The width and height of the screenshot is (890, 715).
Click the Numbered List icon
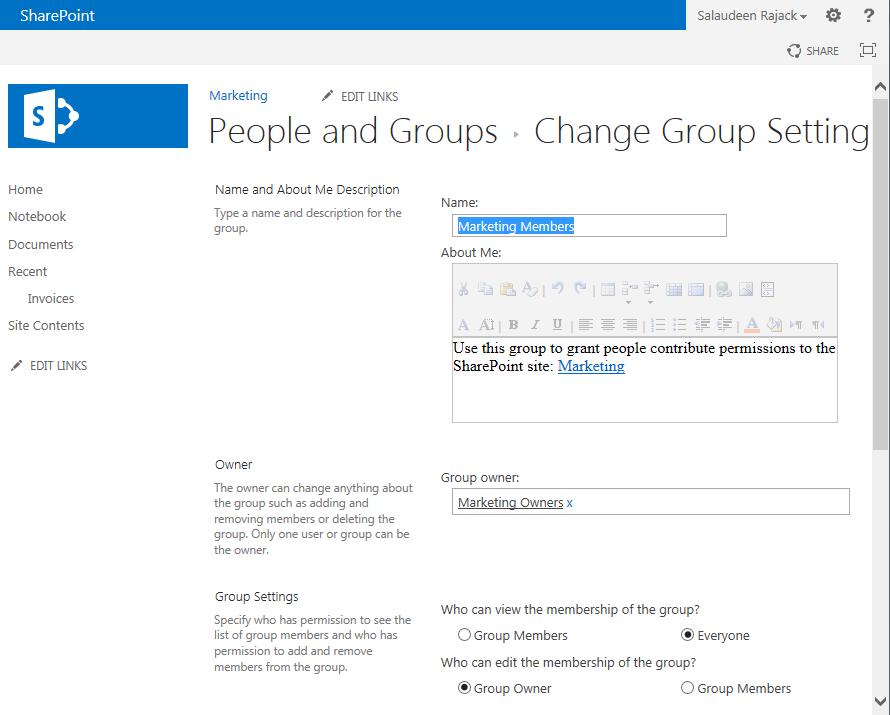coord(658,325)
